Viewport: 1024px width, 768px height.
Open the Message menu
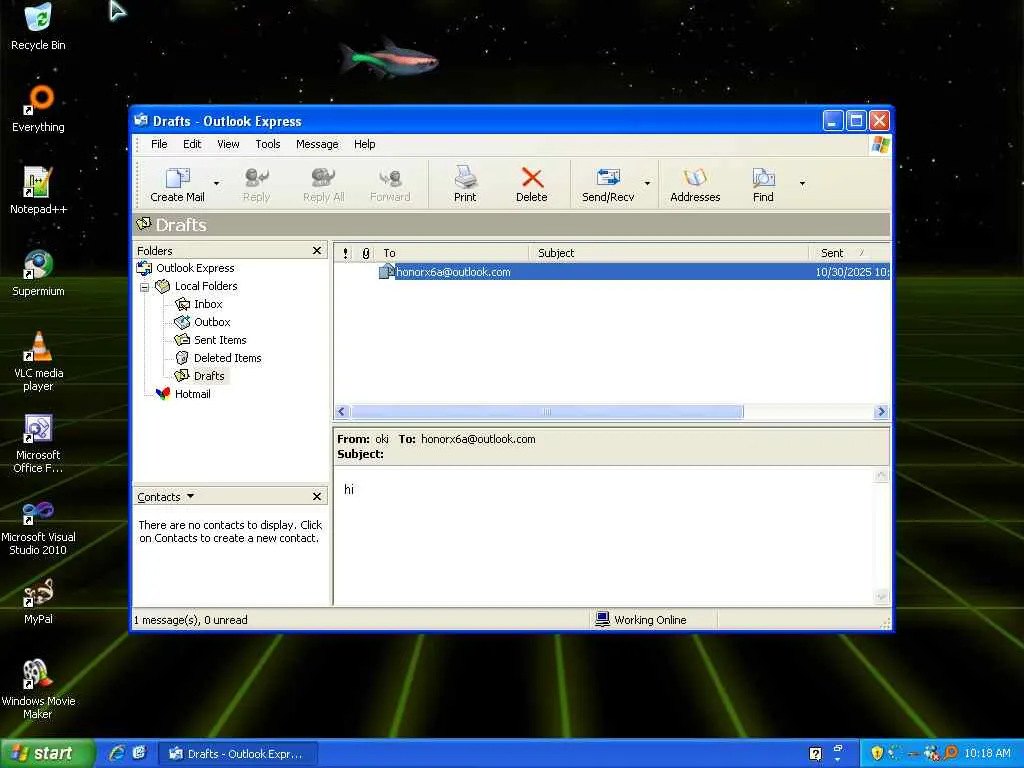click(317, 144)
